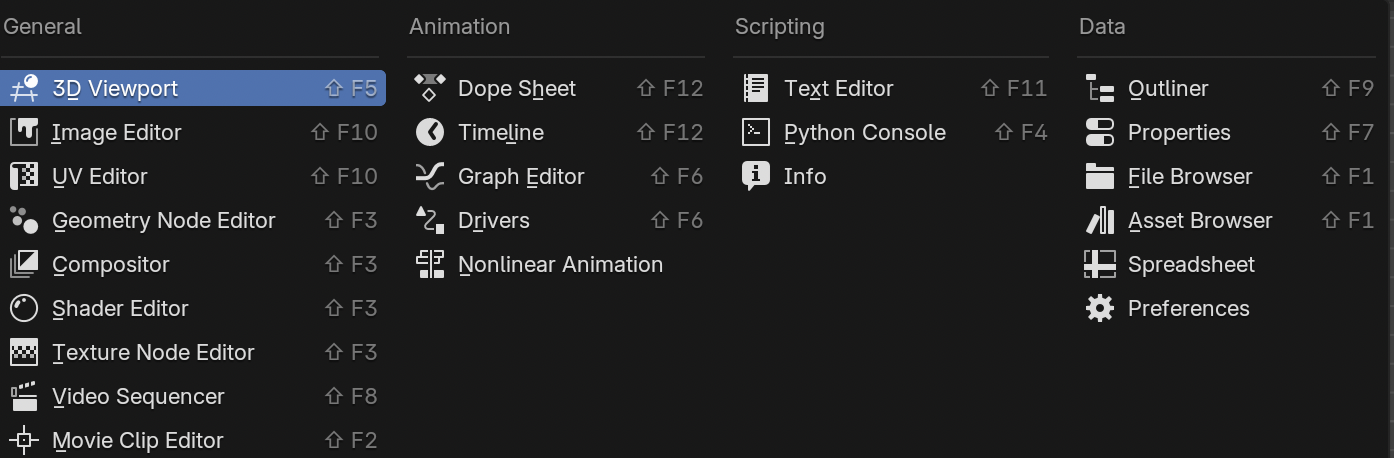
Task: Switch to the Movie Clip Editor
Action: click(138, 440)
